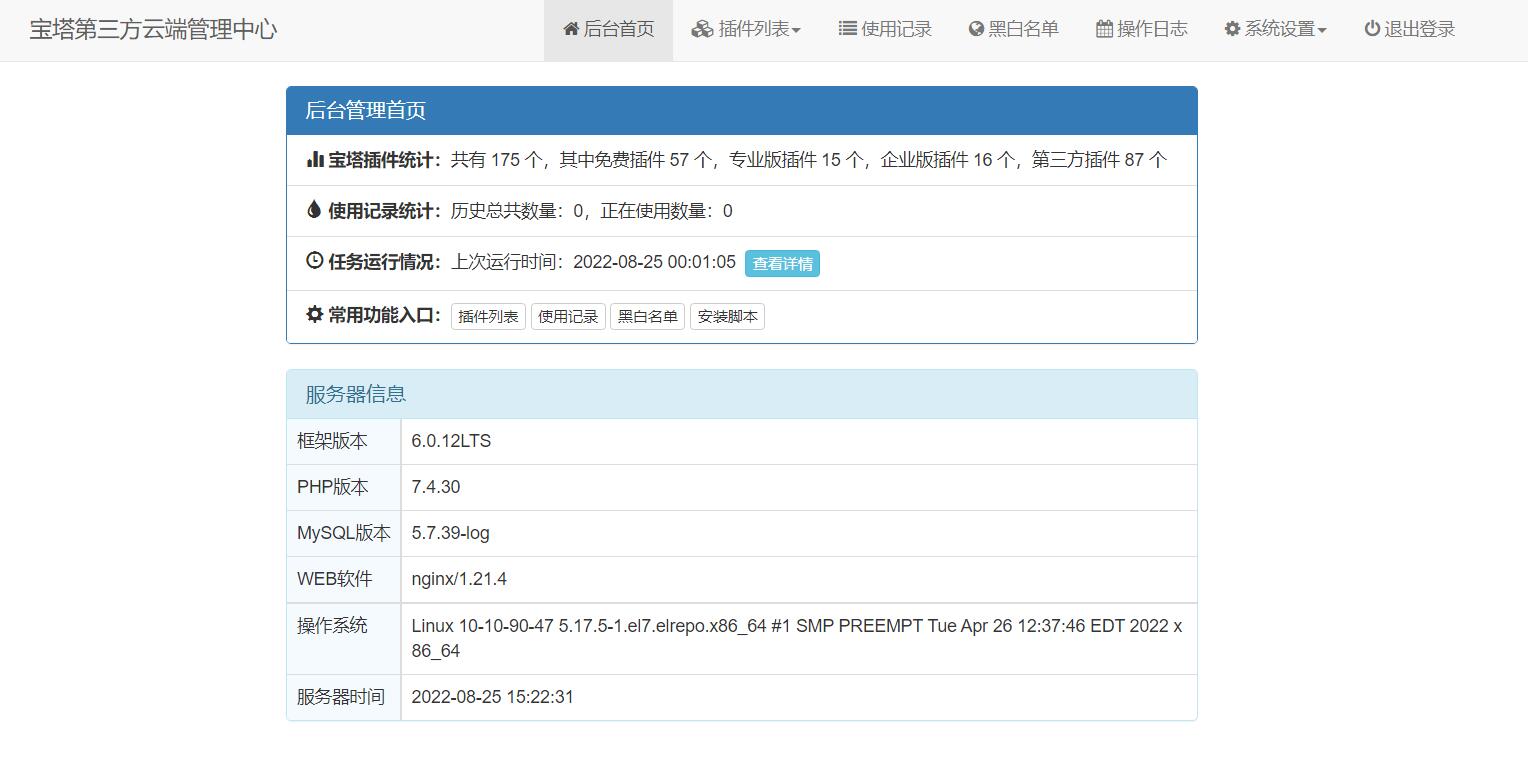
Task: Expand the 系统设置 dropdown caret
Action: [1322, 31]
